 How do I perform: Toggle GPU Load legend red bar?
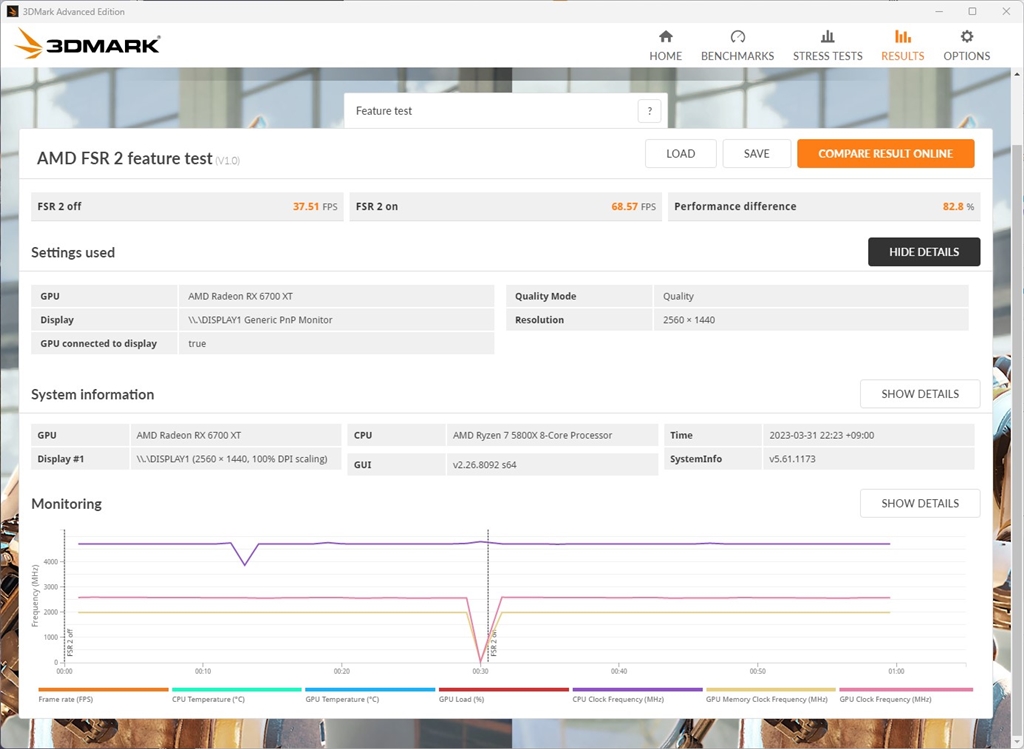point(504,690)
